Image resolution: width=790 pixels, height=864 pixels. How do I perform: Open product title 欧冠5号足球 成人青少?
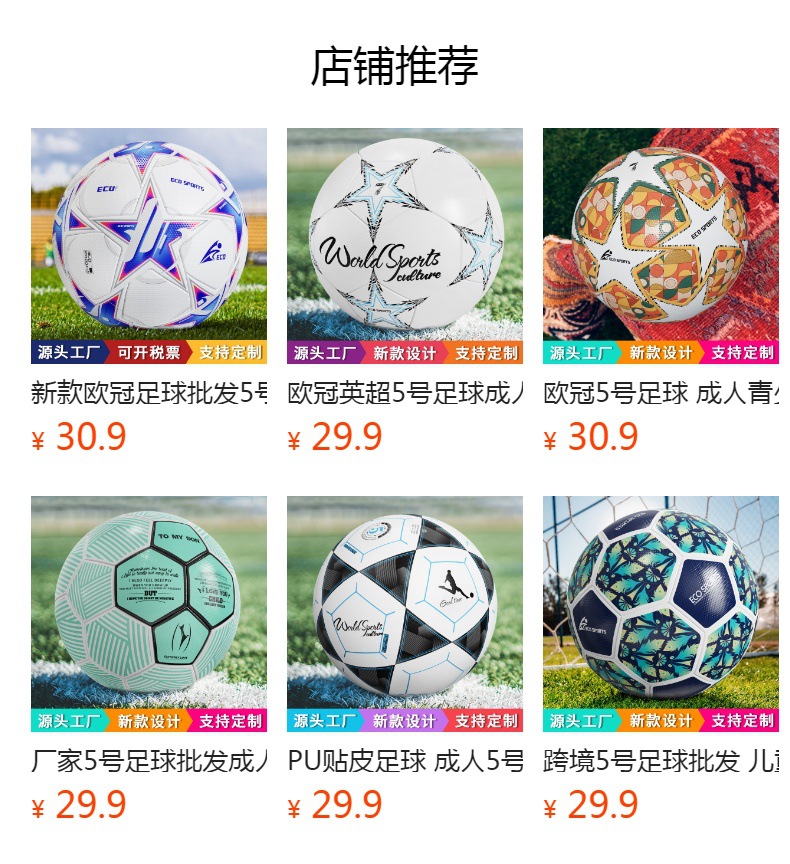pos(661,393)
